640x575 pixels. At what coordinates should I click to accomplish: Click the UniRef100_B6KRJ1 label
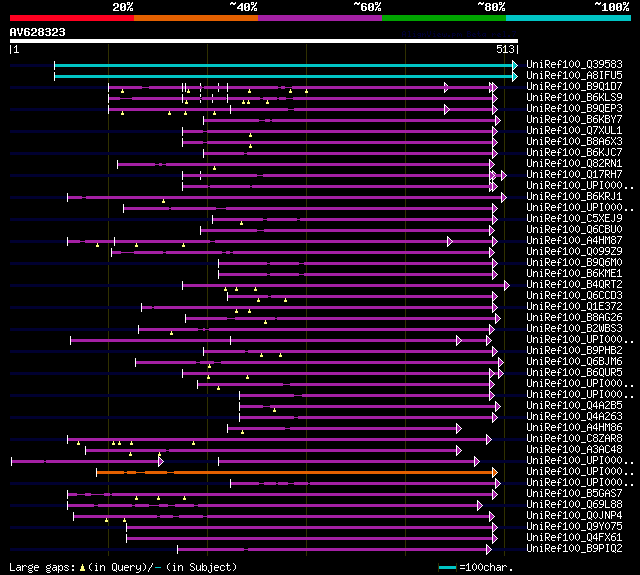pyautogui.click(x=574, y=197)
